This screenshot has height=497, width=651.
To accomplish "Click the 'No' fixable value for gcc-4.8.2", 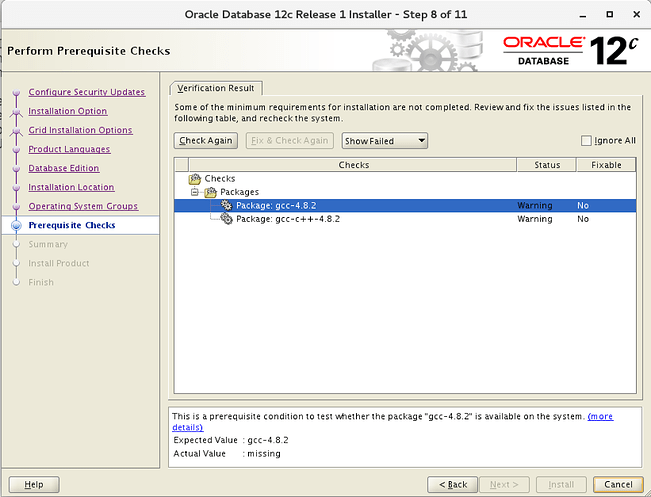I will [583, 206].
